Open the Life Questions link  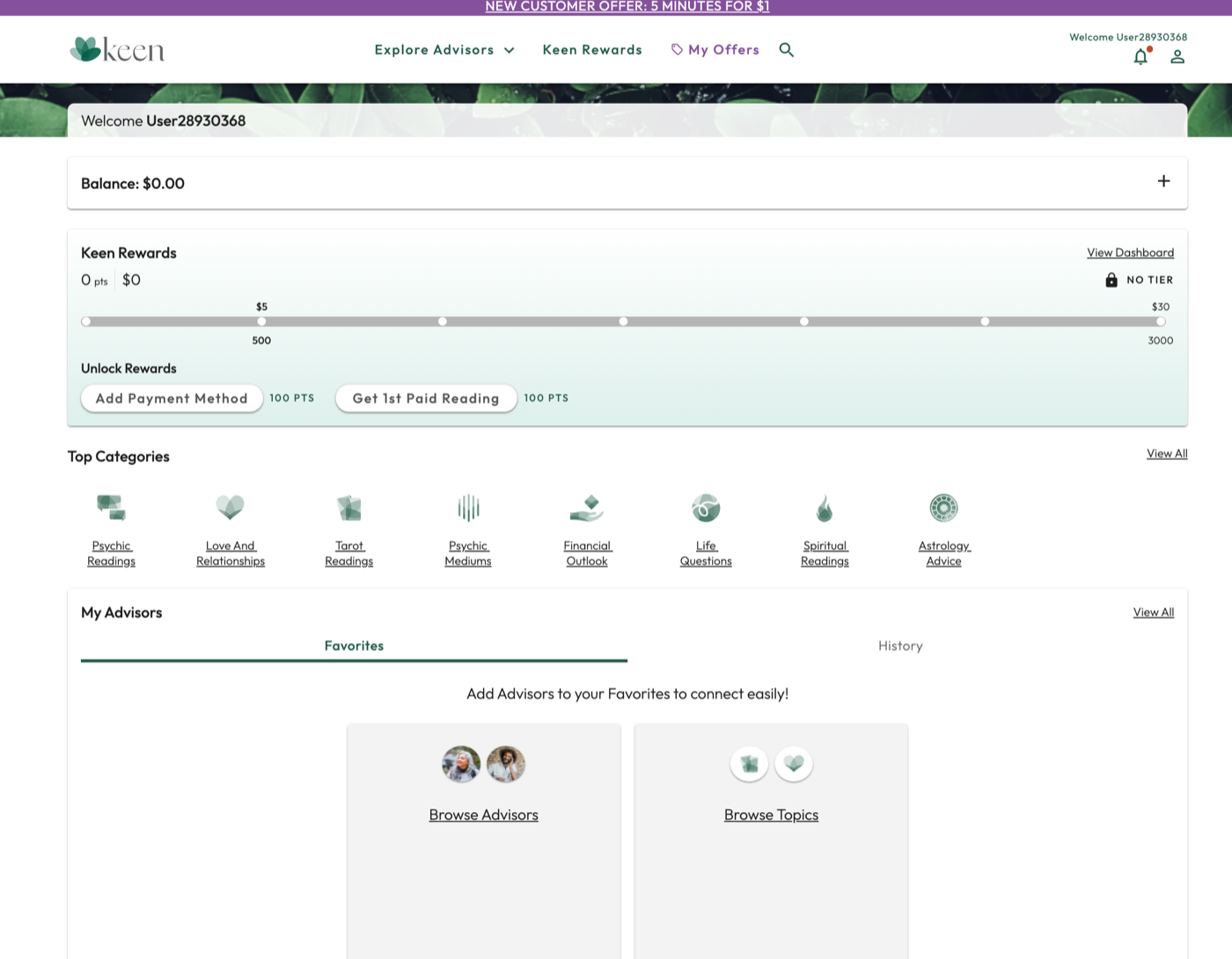pos(706,553)
